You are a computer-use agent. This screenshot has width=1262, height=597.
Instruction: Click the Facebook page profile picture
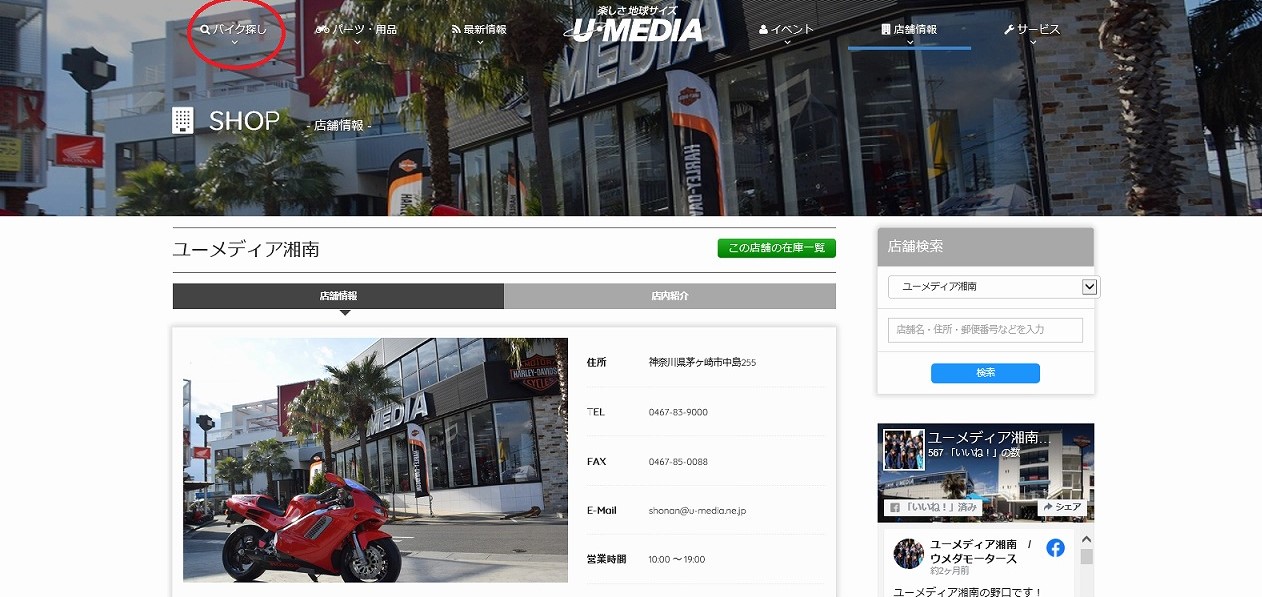click(x=903, y=450)
